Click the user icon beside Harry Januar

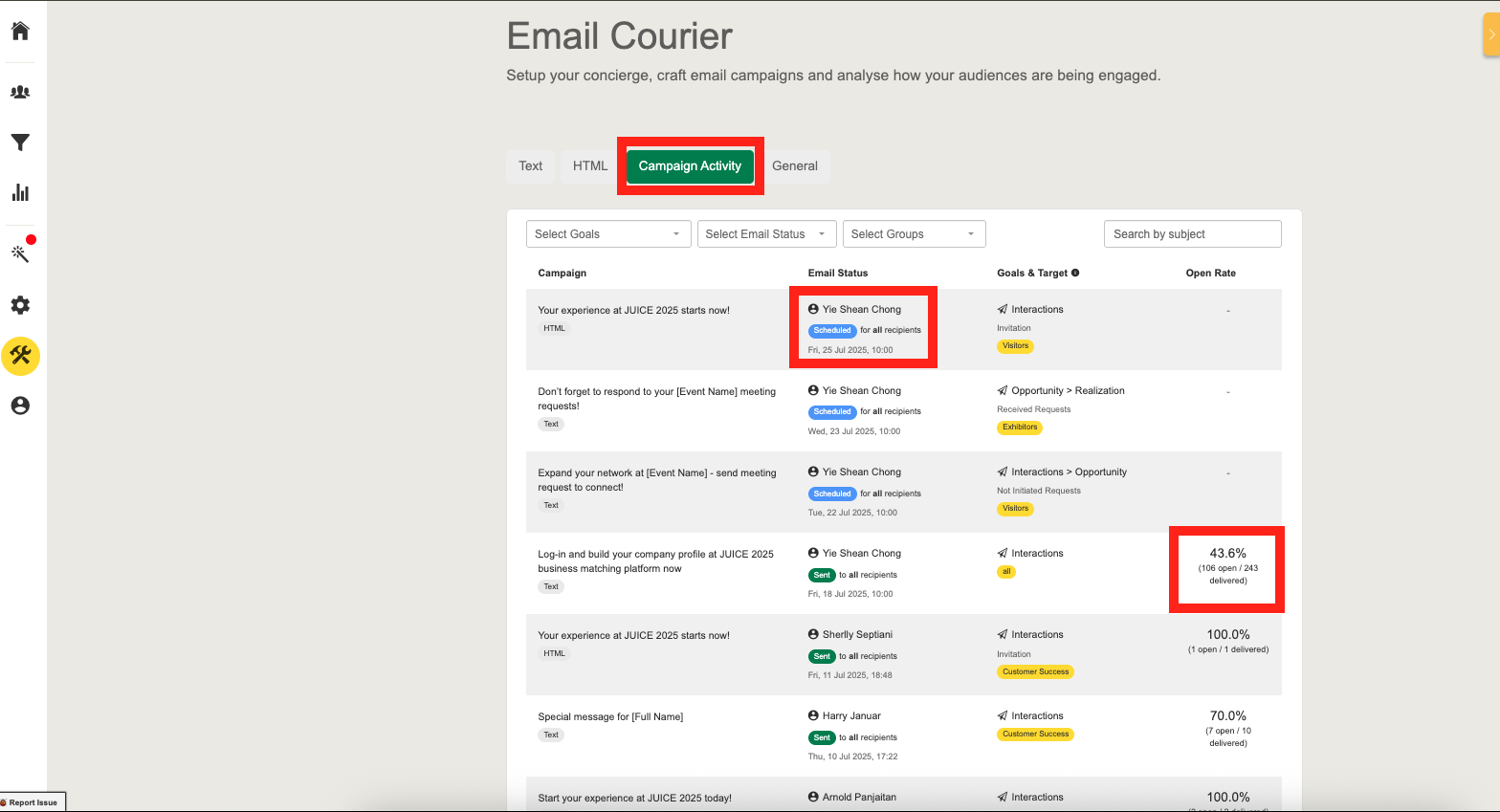[813, 715]
